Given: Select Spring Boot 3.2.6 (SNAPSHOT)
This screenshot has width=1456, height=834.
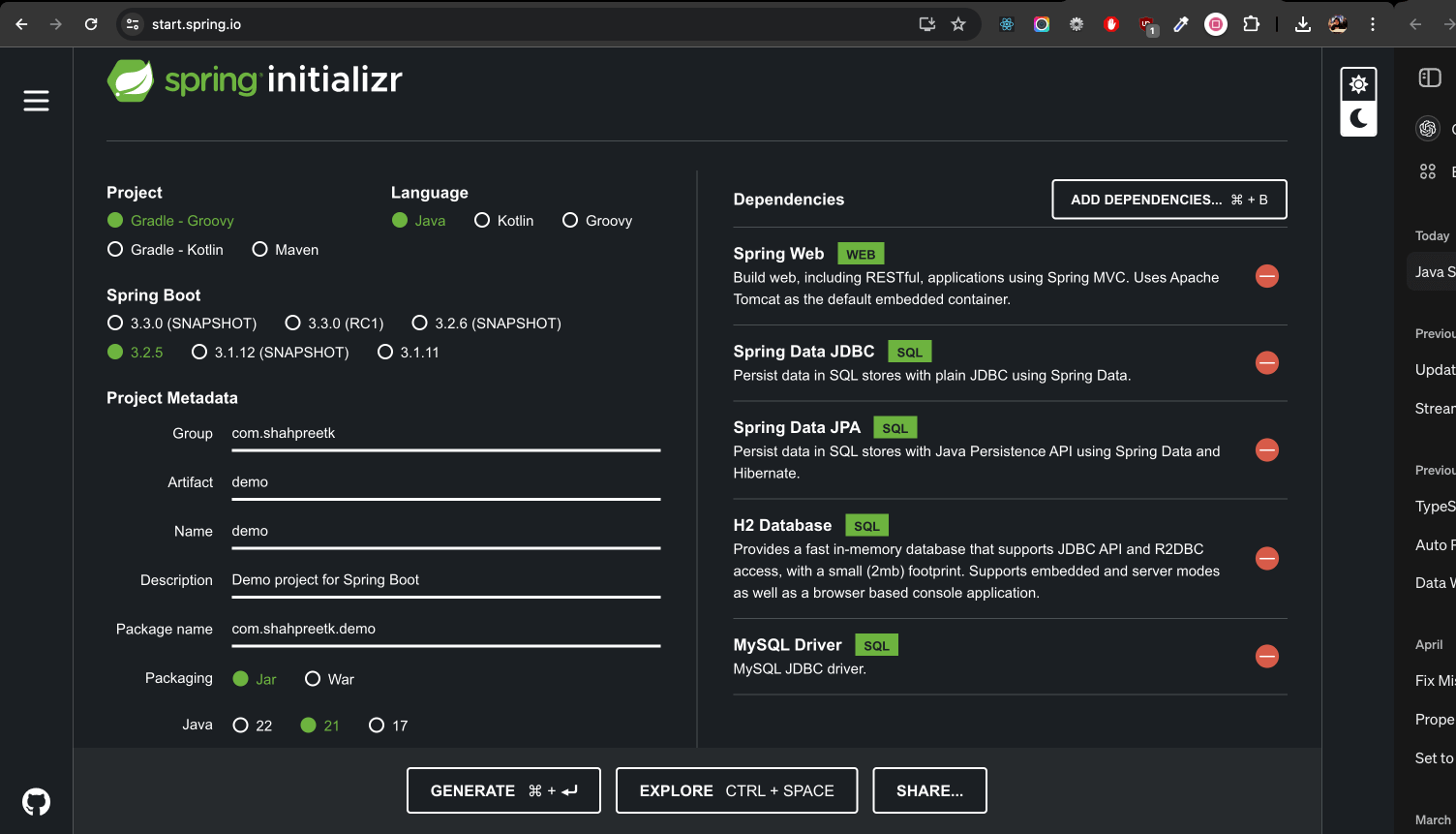Looking at the screenshot, I should [487, 324].
